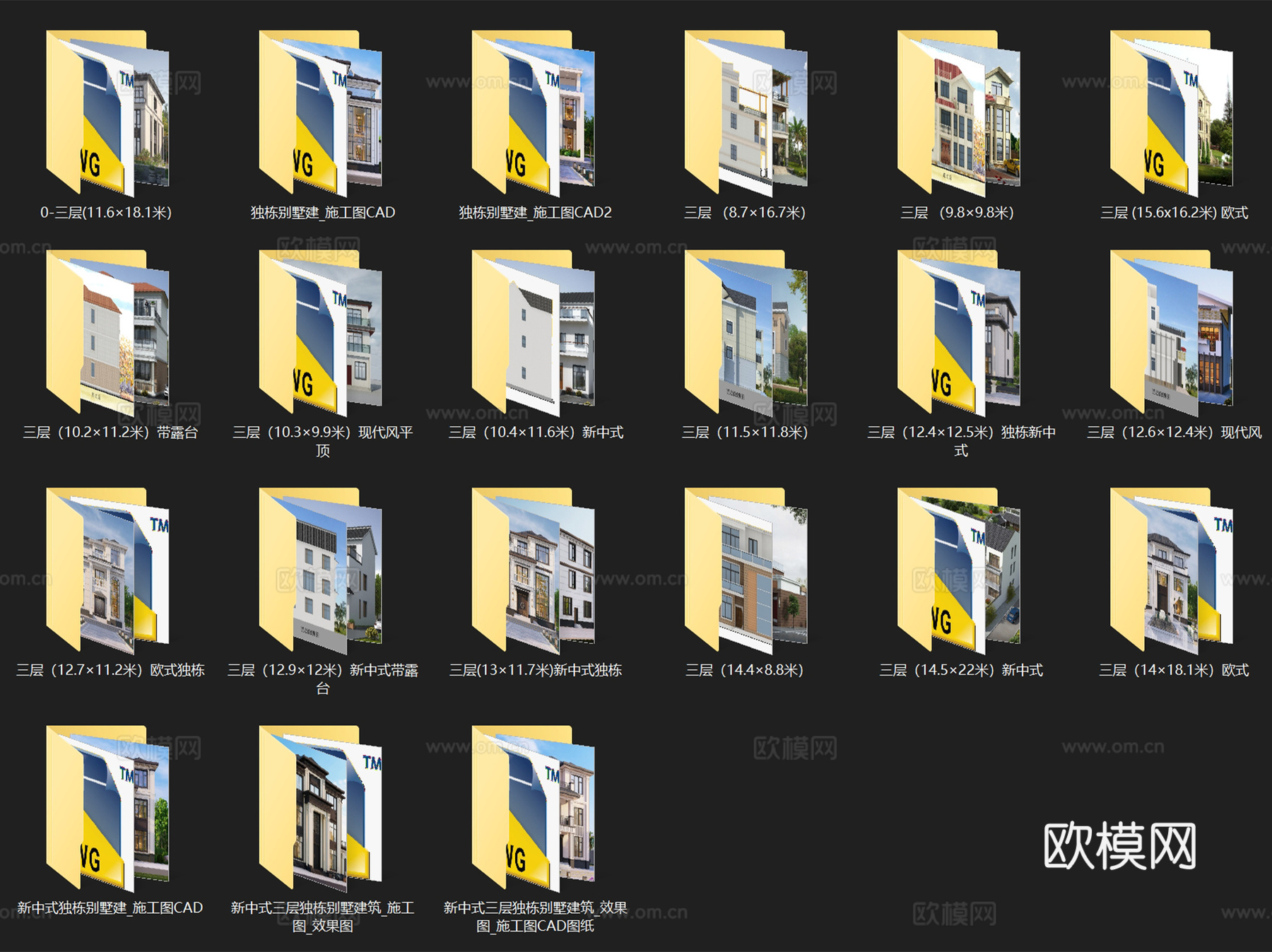
Task: Click the label 三层 (12.4×12.5米) 独栋新中式
Action: coord(961,441)
